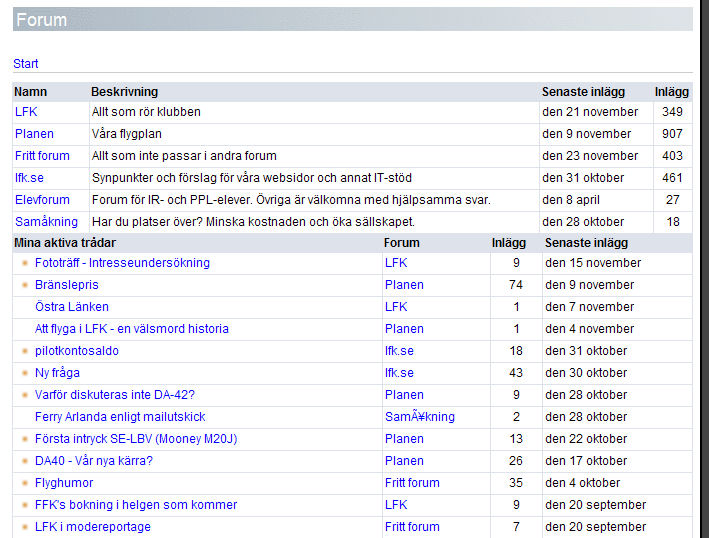This screenshot has height=538, width=709.
Task: Click date den 17 oktober in DA40 row
Action: [x=586, y=461]
